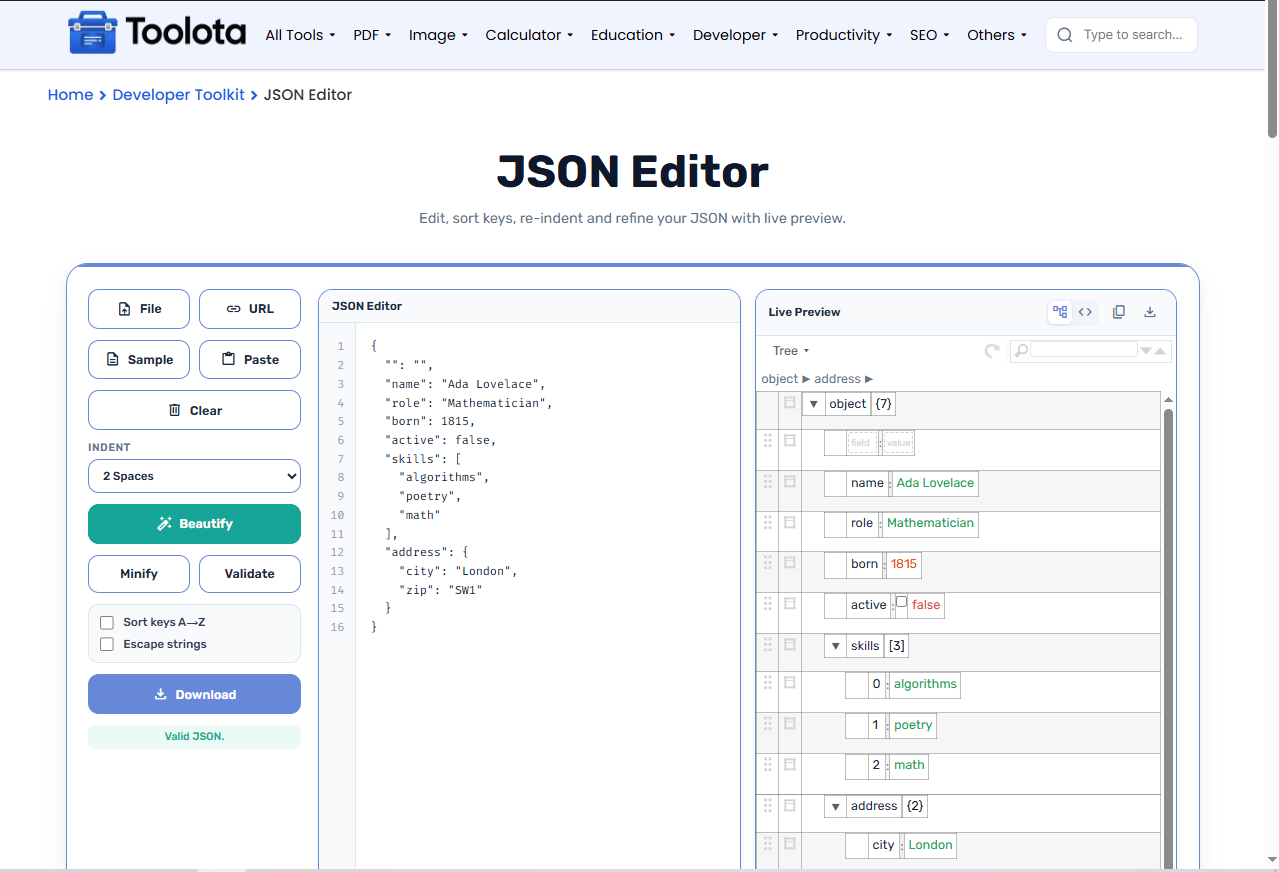
Task: Click drag handle of the name row
Action: [x=768, y=481]
